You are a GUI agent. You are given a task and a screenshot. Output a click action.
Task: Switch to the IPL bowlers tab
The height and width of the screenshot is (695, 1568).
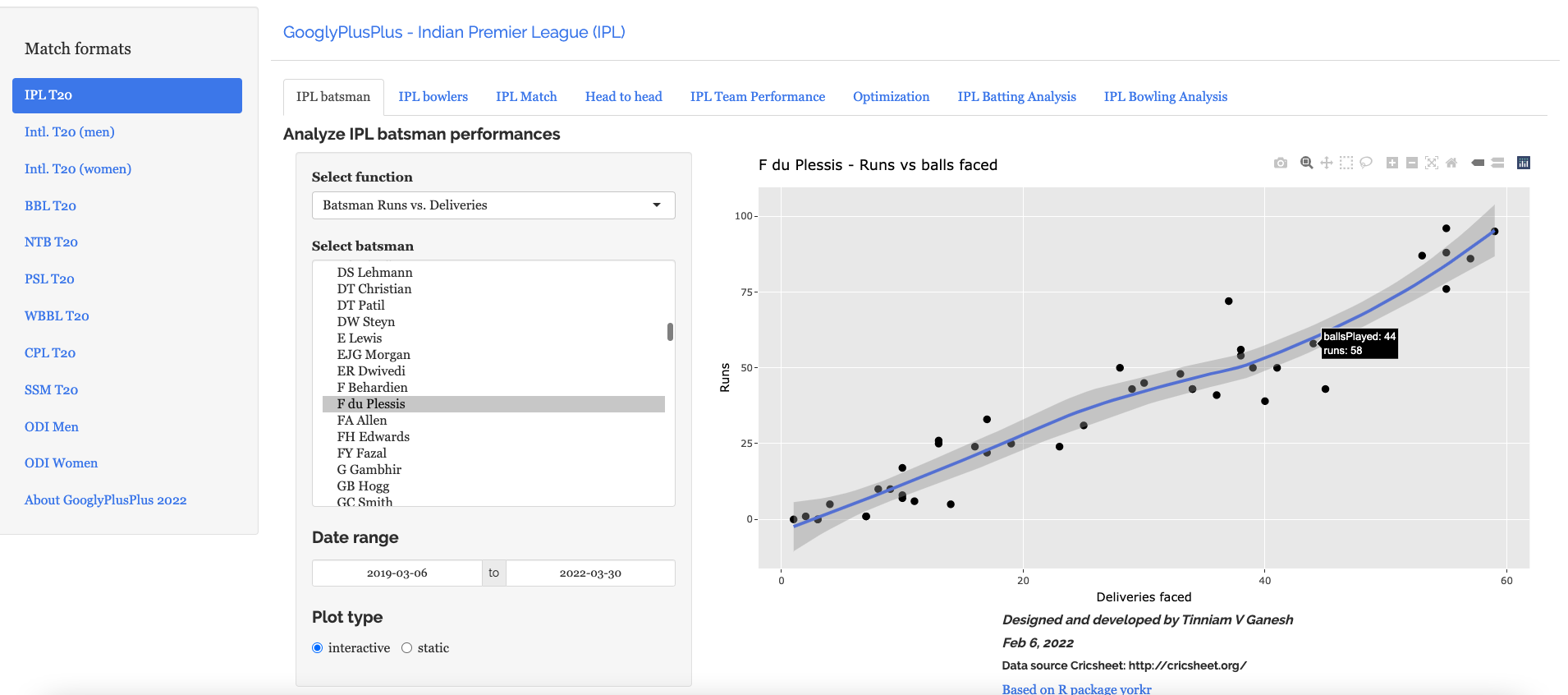point(433,96)
